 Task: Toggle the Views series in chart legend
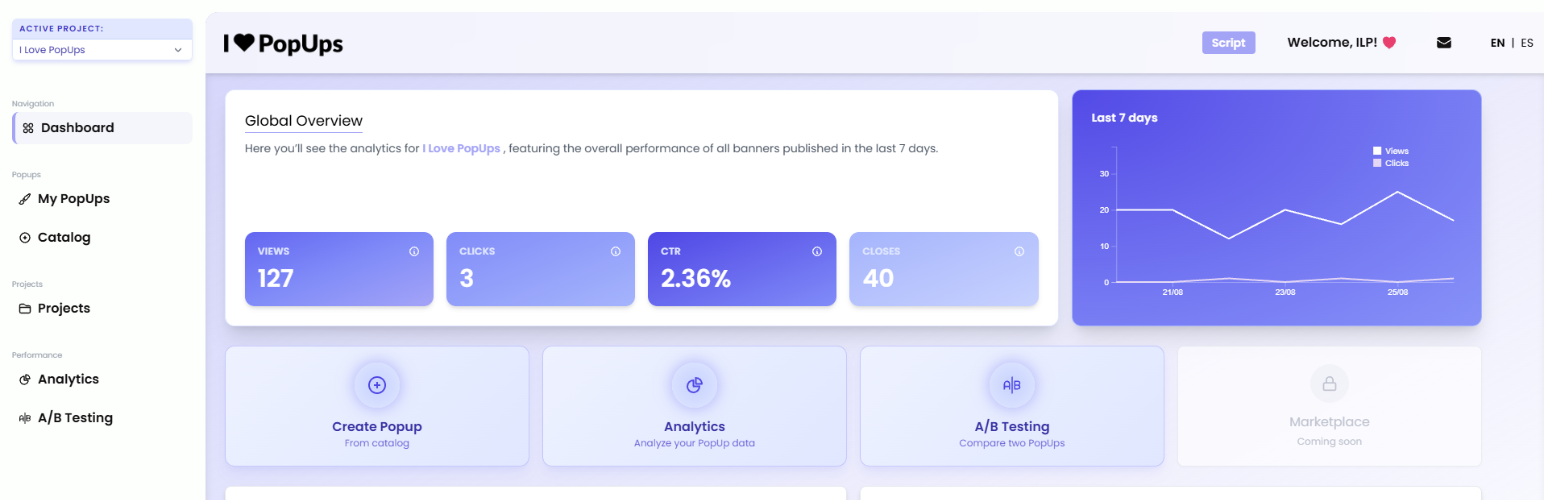[1390, 151]
